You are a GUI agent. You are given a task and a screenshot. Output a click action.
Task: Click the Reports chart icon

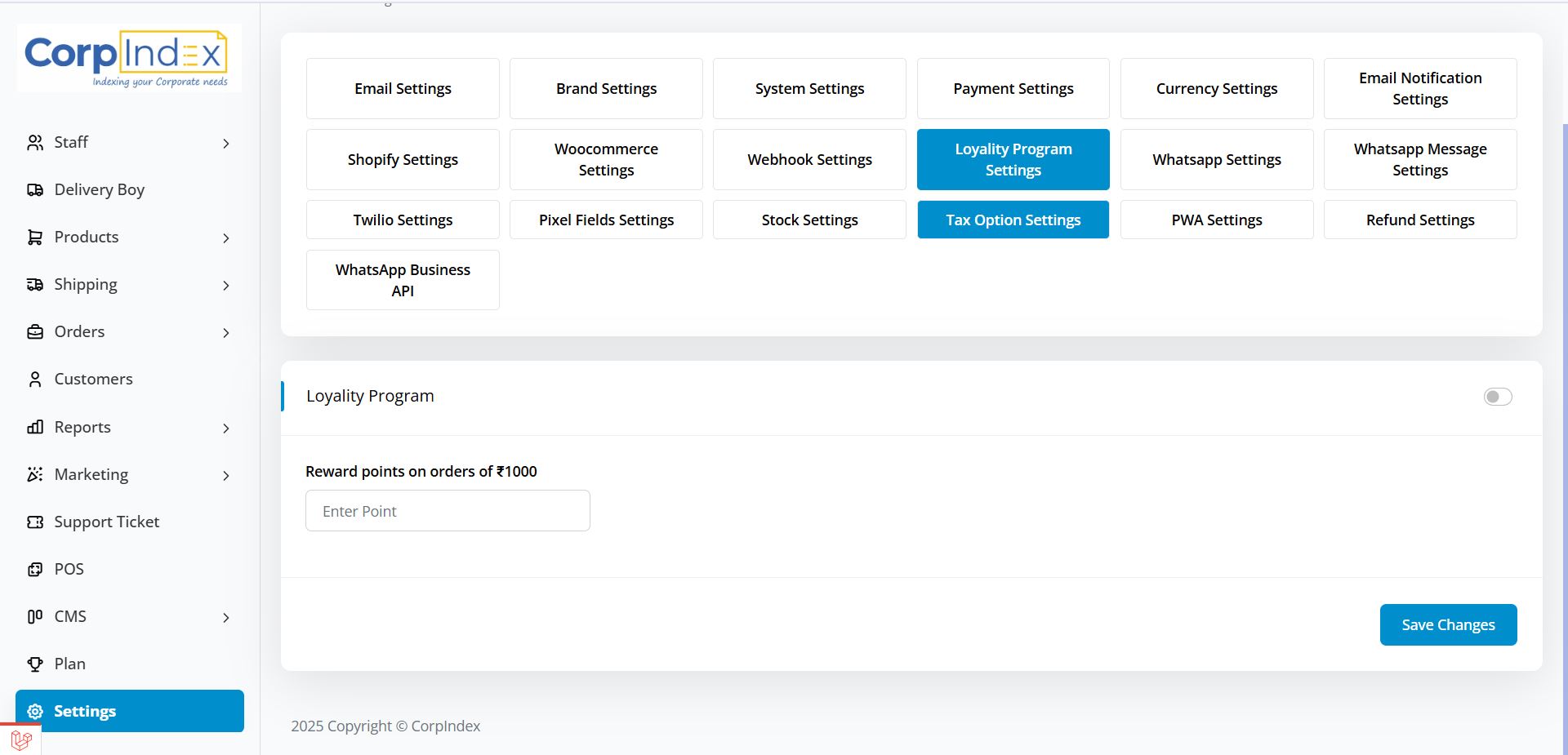[x=35, y=428]
